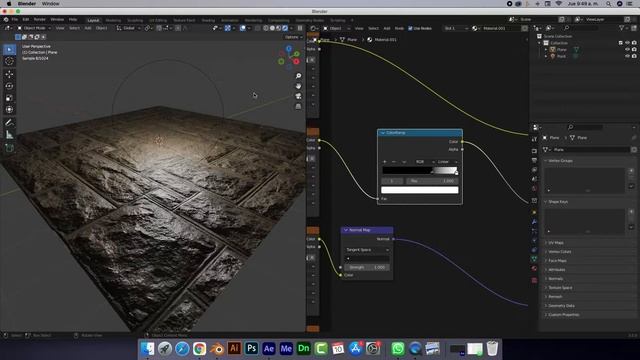
Task: Expand the UV Maps panel
Action: tap(556, 242)
